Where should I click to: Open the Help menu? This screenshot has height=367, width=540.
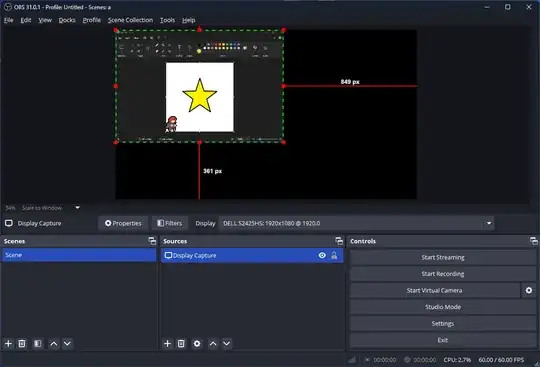pos(188,20)
